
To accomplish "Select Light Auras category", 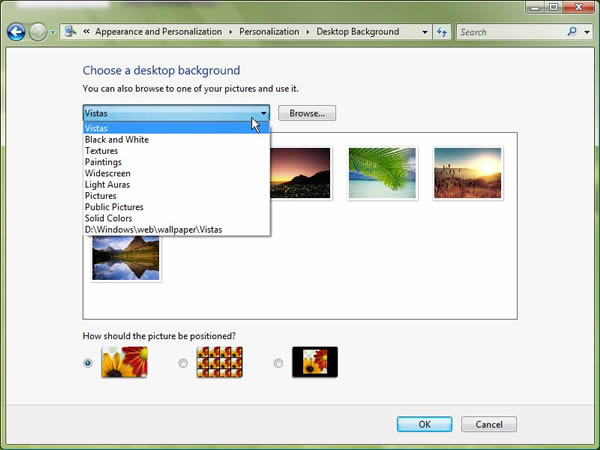I will [x=176, y=184].
